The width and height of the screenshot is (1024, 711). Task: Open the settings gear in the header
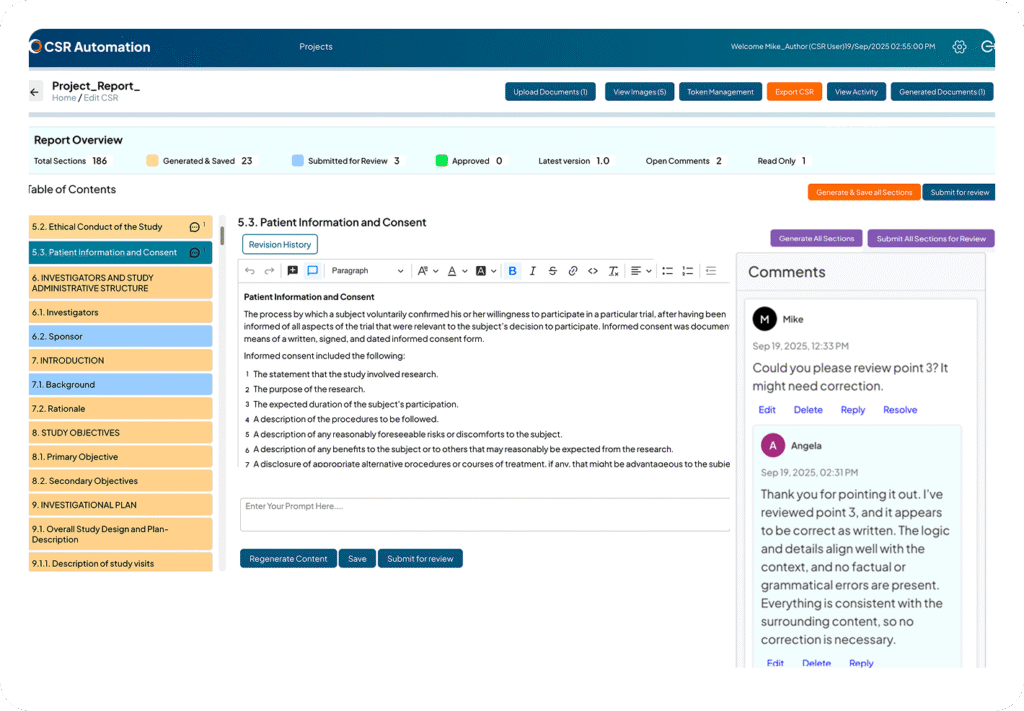959,46
